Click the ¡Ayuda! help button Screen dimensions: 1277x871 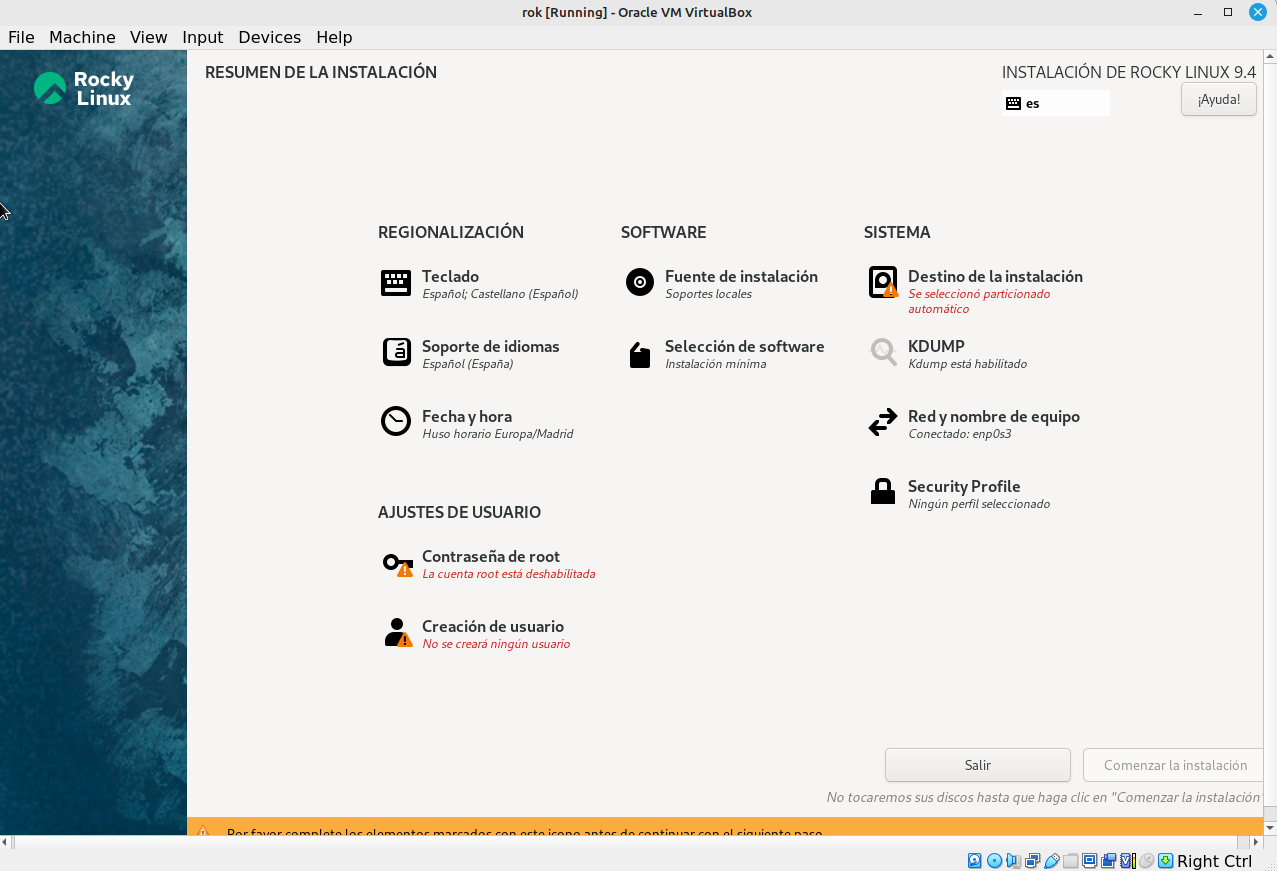(1219, 99)
